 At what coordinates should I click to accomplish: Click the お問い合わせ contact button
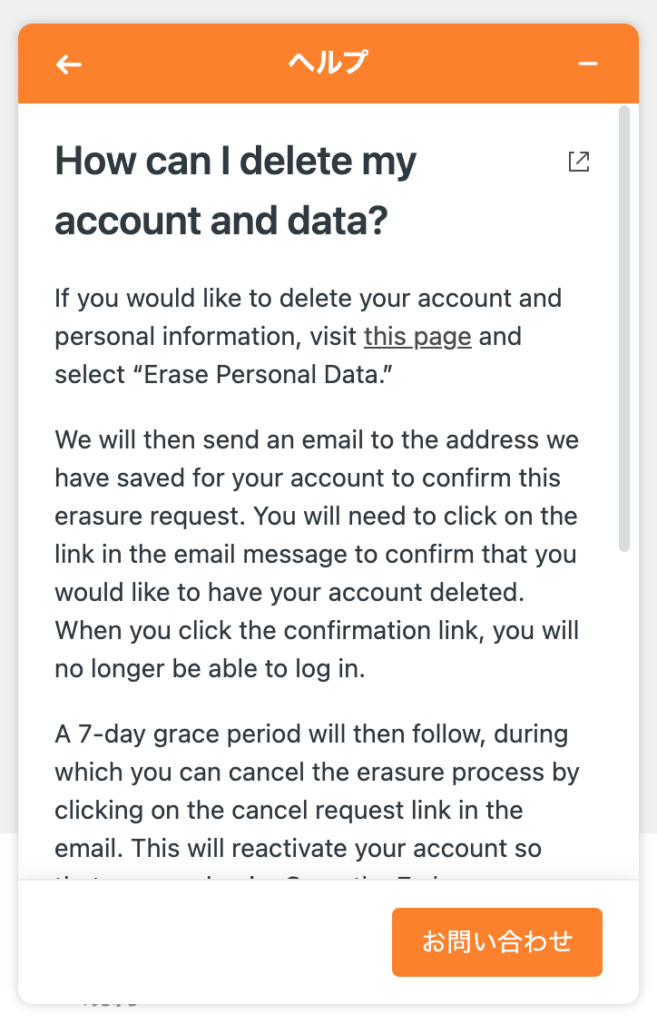pos(497,942)
